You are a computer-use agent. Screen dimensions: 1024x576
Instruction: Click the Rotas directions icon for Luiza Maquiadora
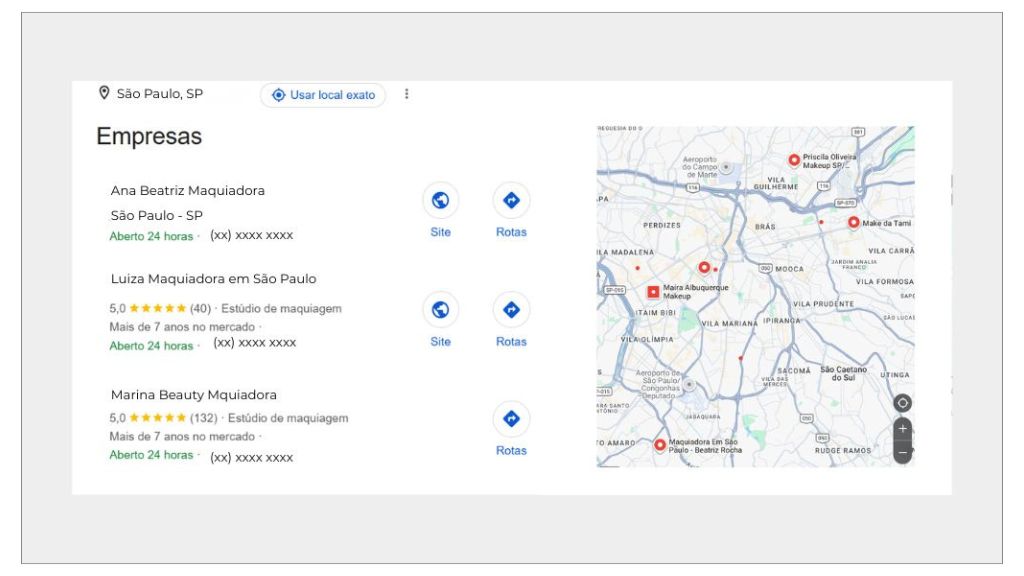511,310
